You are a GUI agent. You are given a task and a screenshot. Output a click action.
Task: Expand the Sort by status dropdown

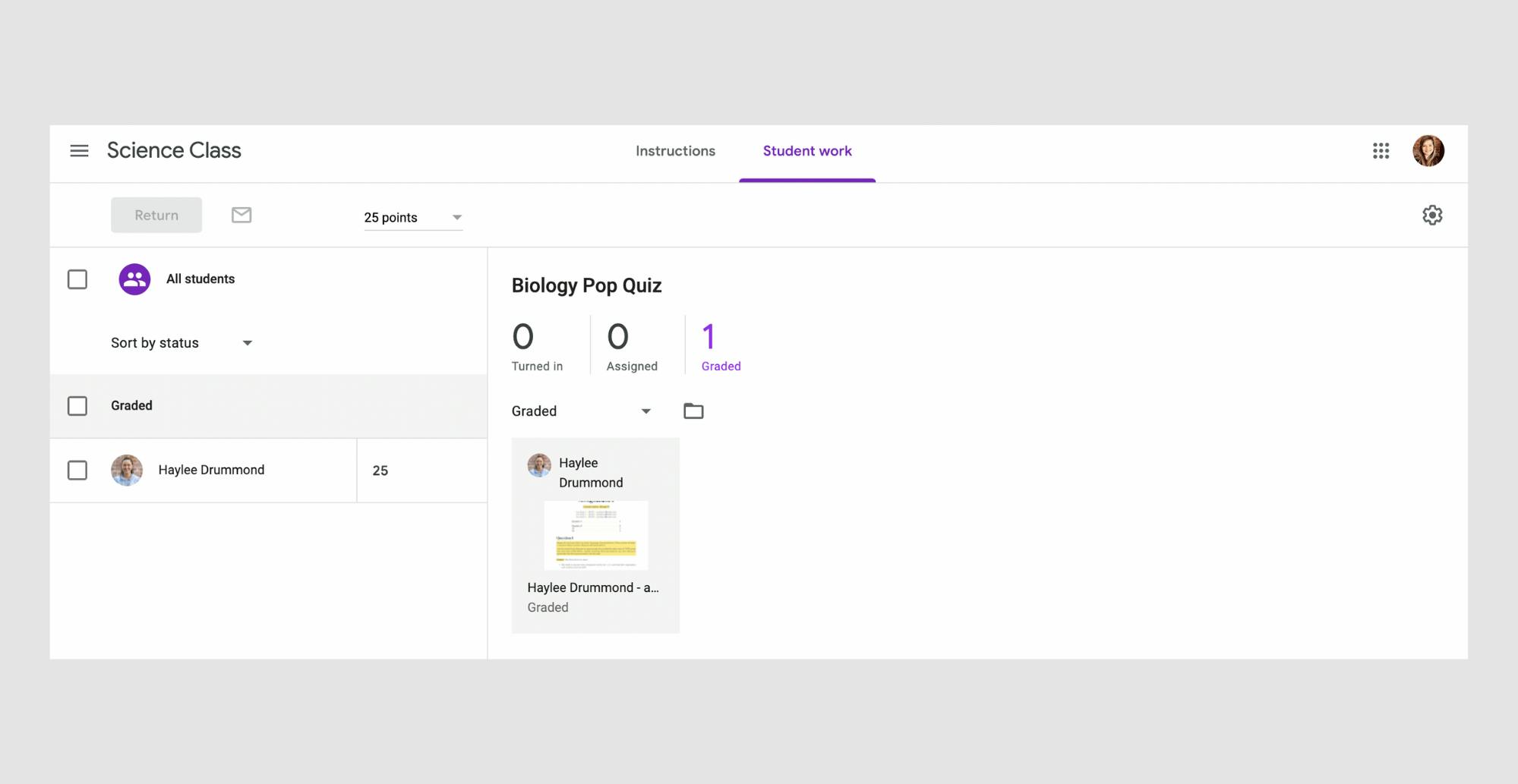coord(181,343)
